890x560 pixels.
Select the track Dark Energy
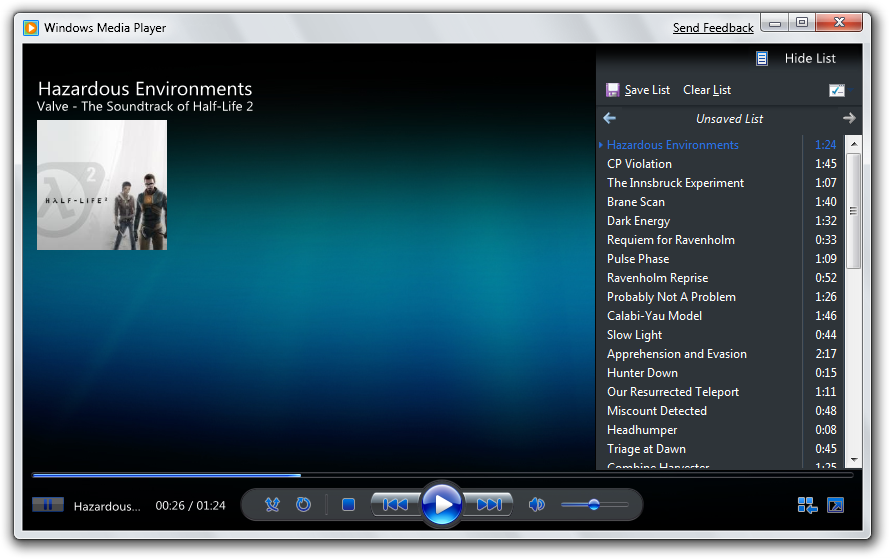coord(638,221)
